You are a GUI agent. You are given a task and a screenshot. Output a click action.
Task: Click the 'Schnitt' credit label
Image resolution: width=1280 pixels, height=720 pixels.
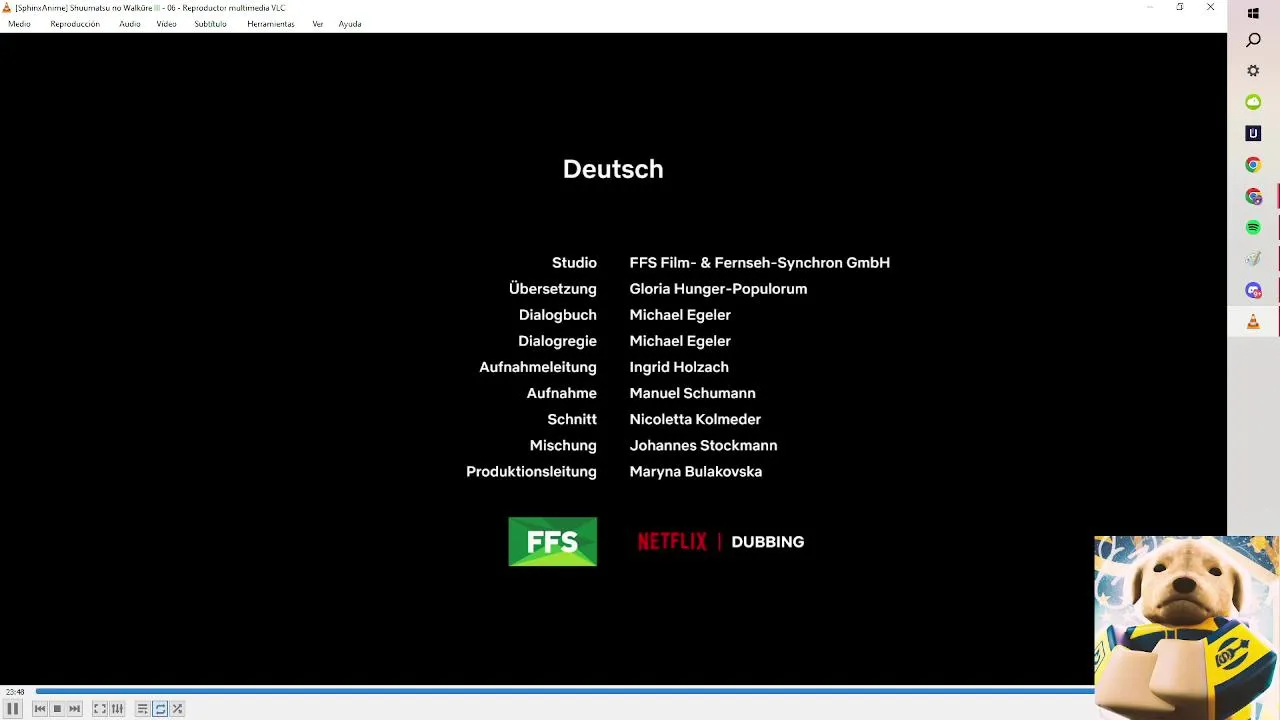point(572,419)
